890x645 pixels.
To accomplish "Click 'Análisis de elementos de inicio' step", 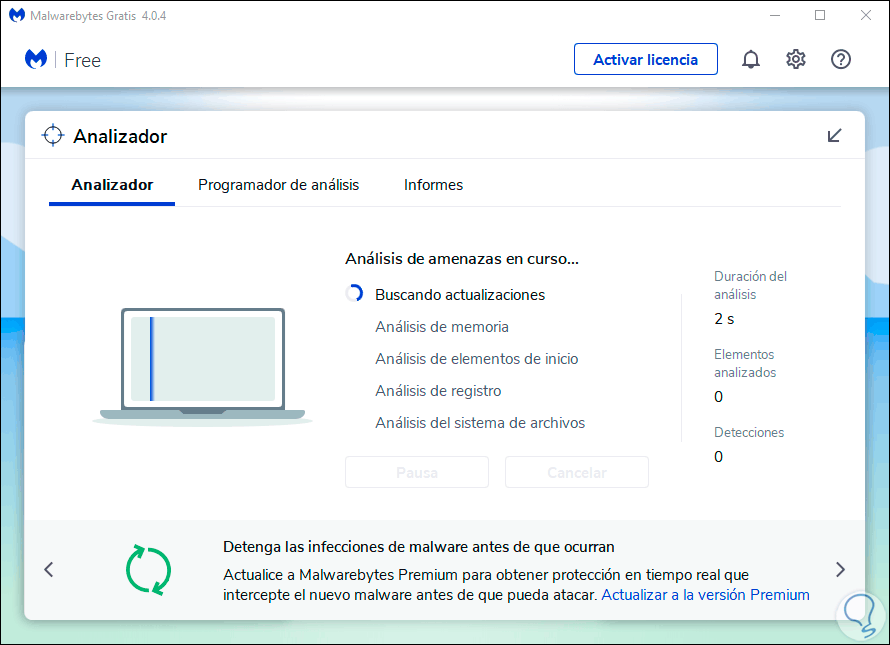I will [476, 359].
